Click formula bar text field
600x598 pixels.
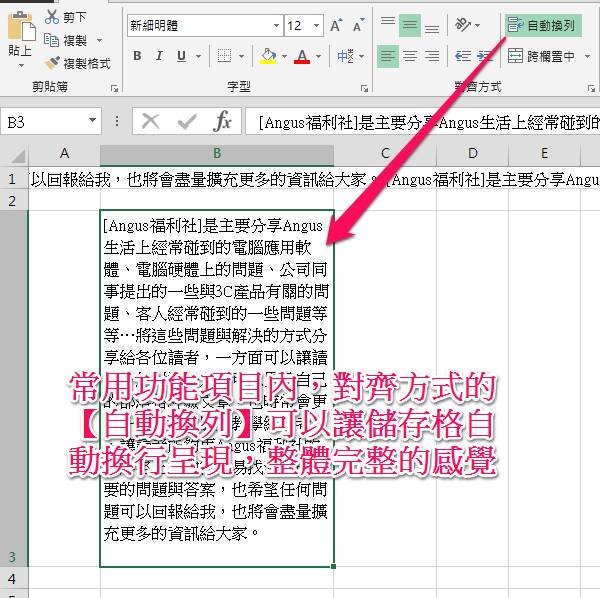(422, 122)
